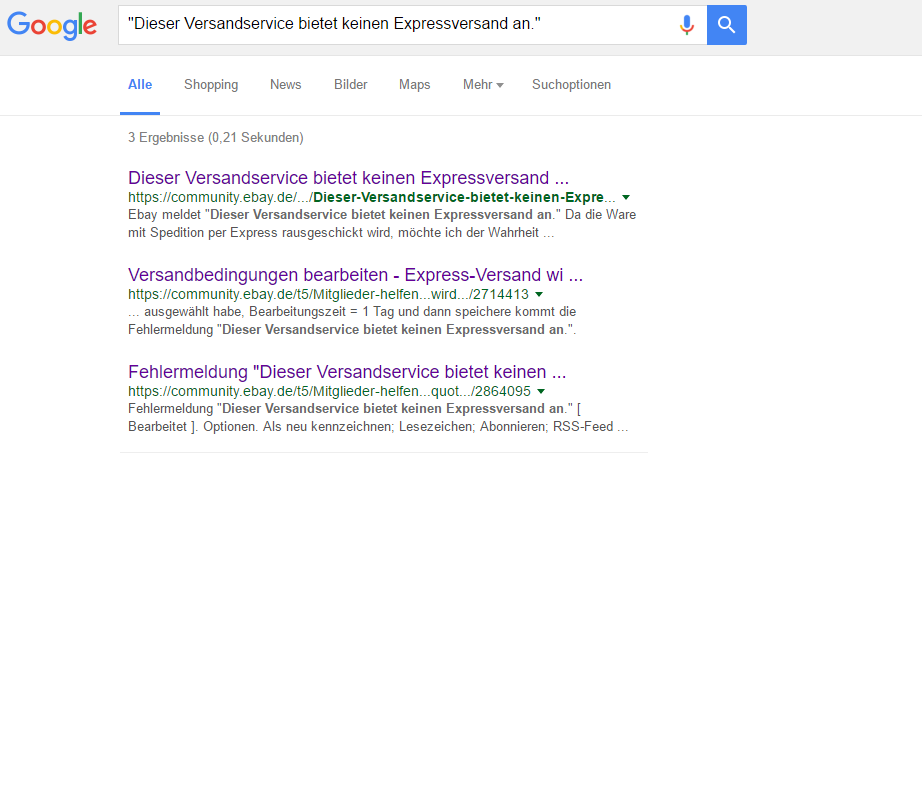
Task: Open 'Versandbedingungen bearbeiten - Express-Versand' result
Action: [x=355, y=275]
